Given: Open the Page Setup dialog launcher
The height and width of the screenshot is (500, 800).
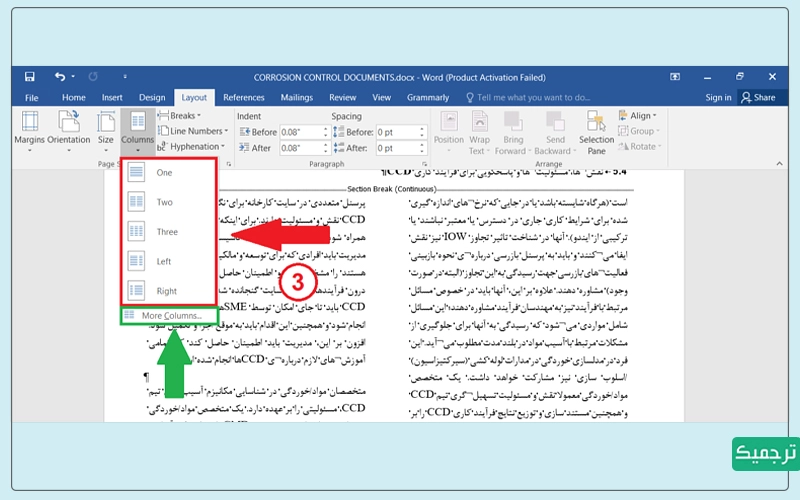Looking at the screenshot, I should coord(229,164).
